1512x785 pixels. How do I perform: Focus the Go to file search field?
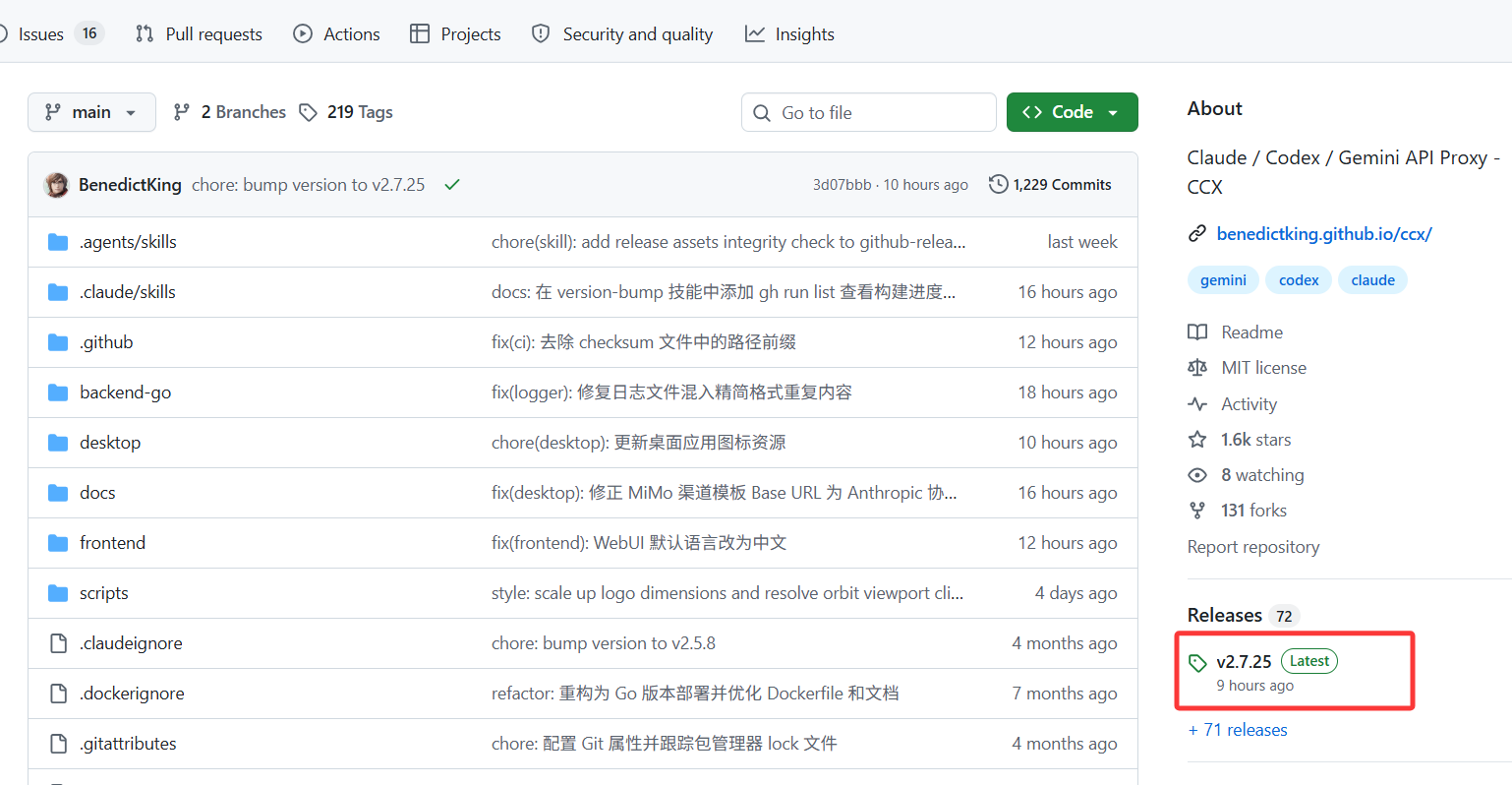click(869, 112)
